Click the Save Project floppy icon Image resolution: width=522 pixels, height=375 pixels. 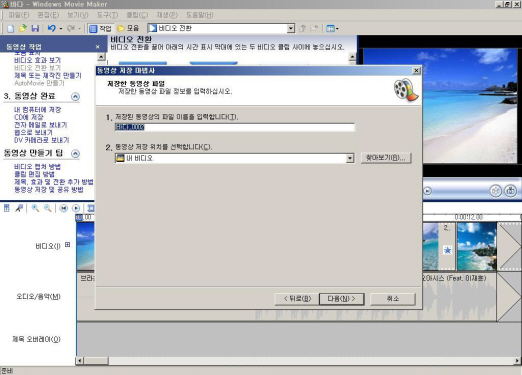pos(35,29)
